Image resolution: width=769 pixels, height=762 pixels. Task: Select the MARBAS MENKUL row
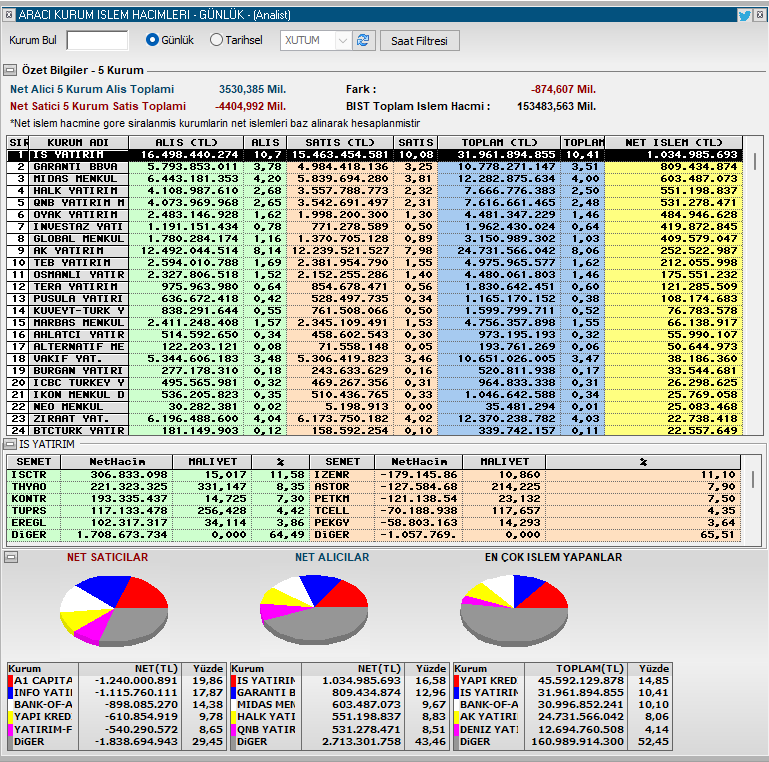point(375,323)
